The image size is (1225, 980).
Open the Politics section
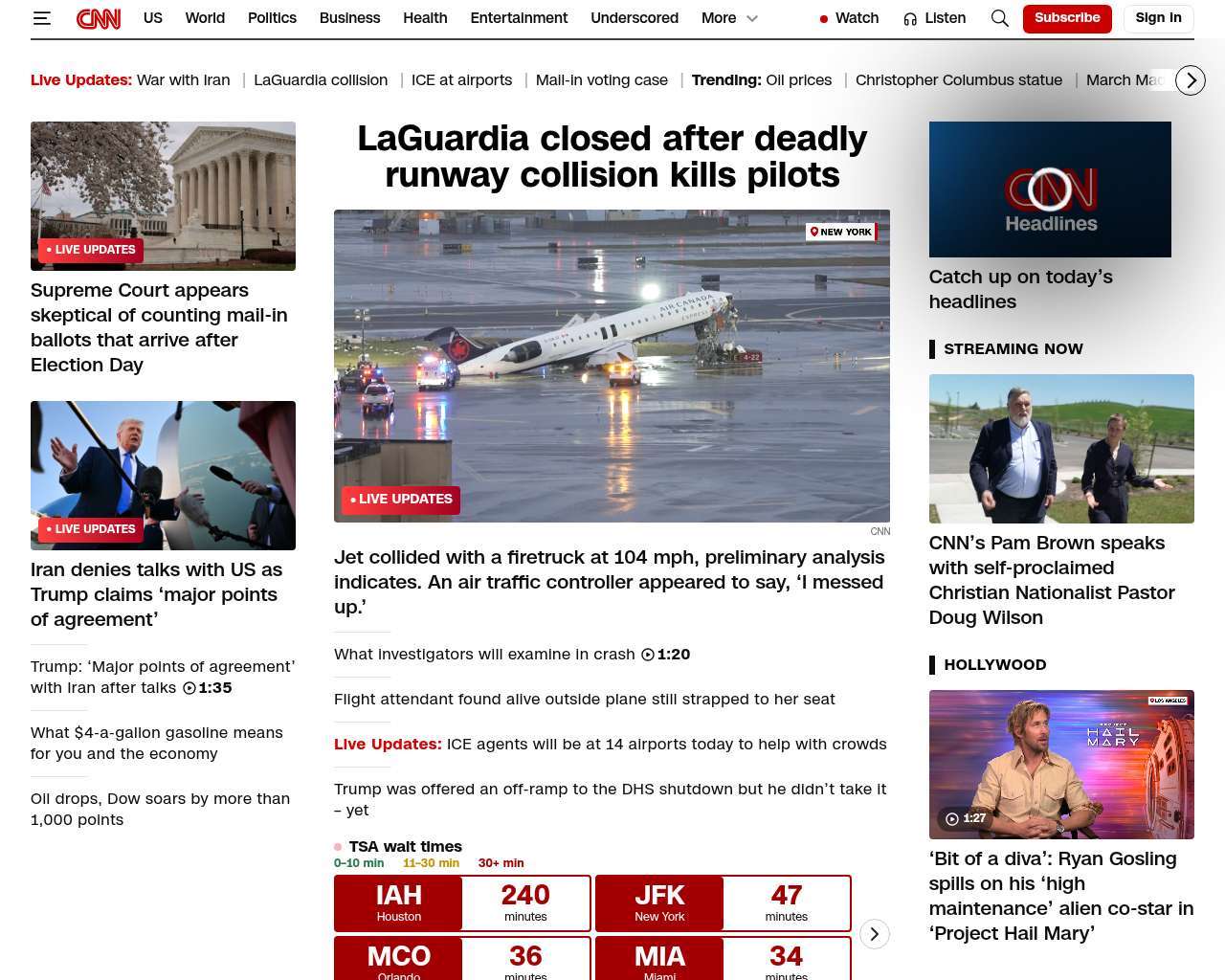(x=272, y=18)
